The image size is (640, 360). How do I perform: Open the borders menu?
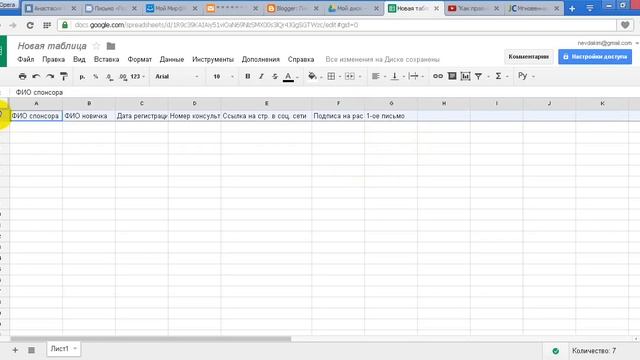point(331,76)
